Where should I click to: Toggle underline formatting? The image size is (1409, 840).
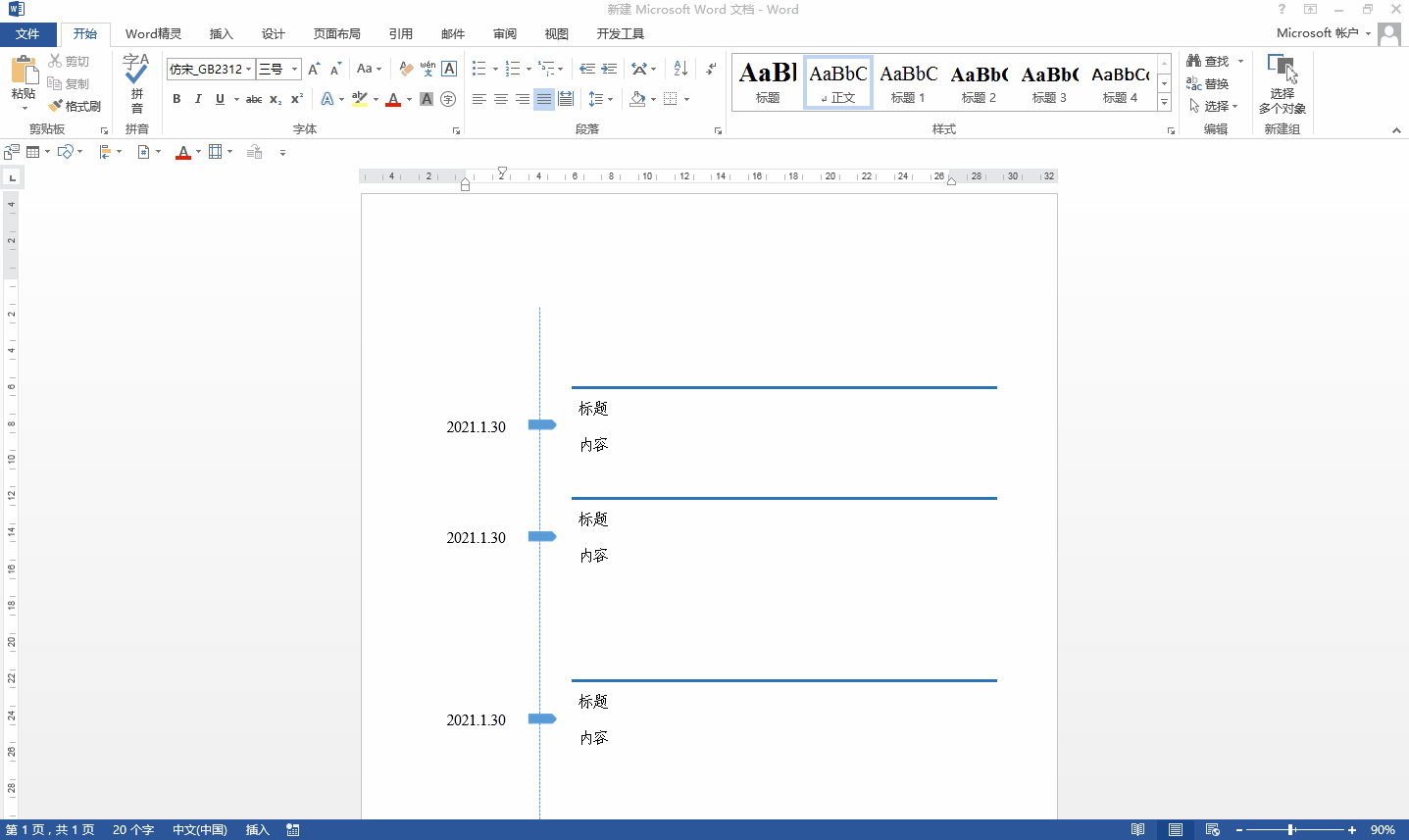[220, 99]
